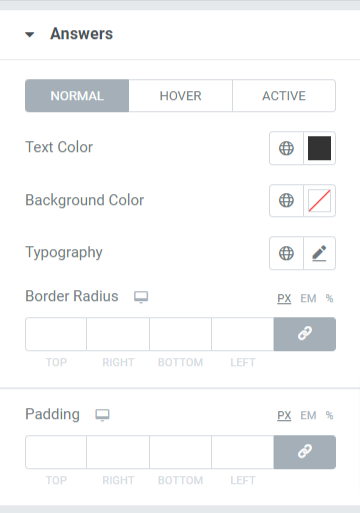Open the empty Background Color swatch
This screenshot has width=360, height=513.
click(x=319, y=200)
